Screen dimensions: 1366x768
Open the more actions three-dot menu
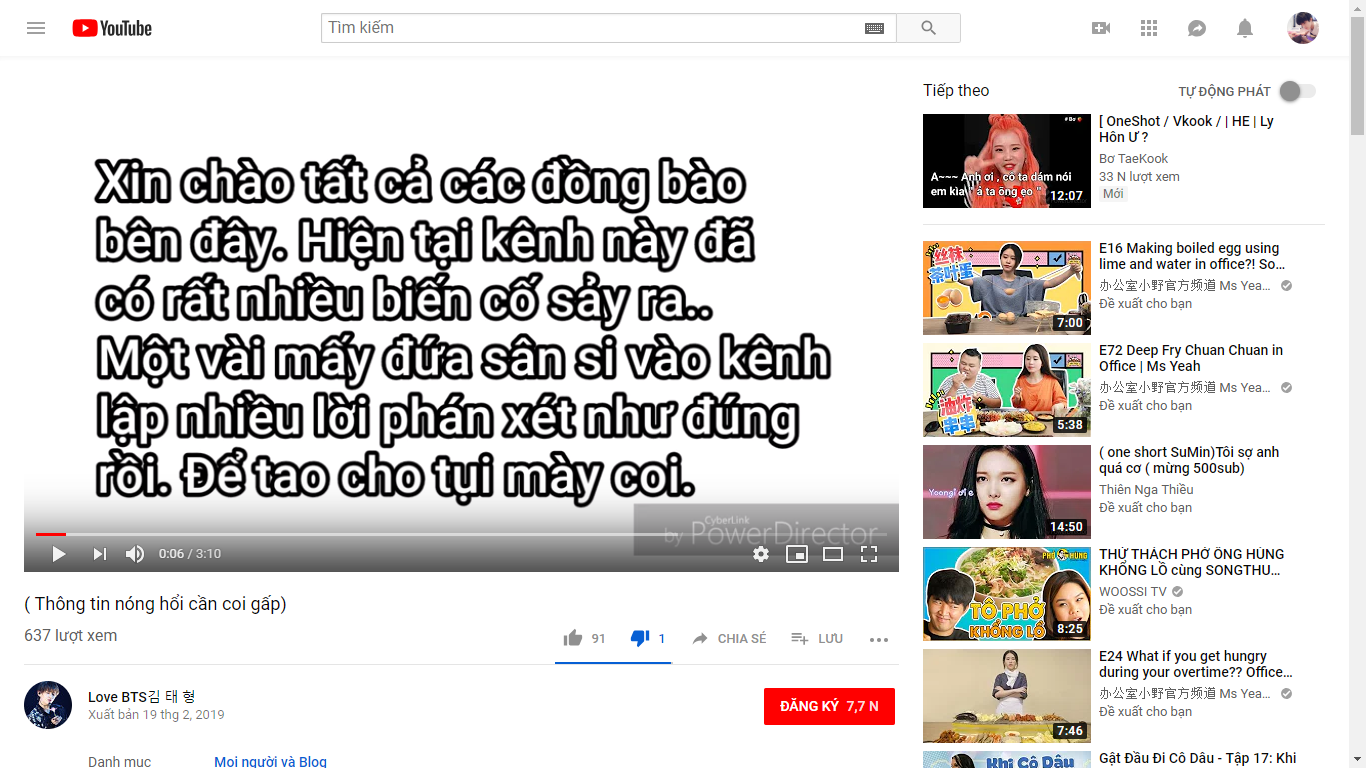pos(879,640)
